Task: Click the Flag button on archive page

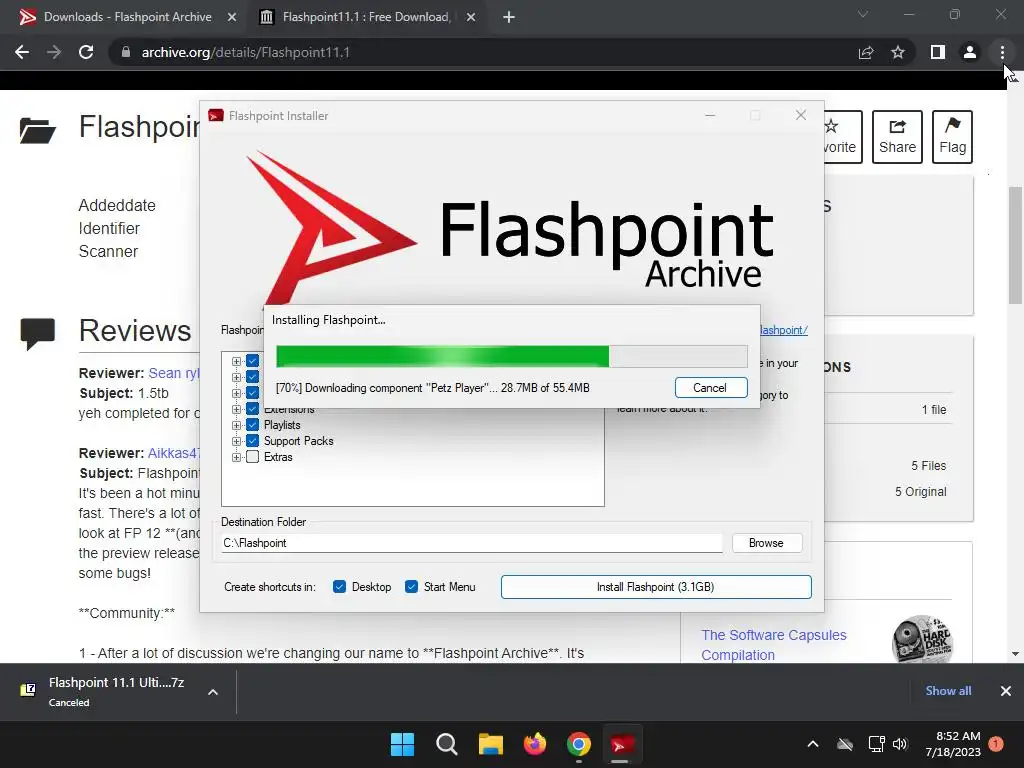Action: click(x=952, y=137)
